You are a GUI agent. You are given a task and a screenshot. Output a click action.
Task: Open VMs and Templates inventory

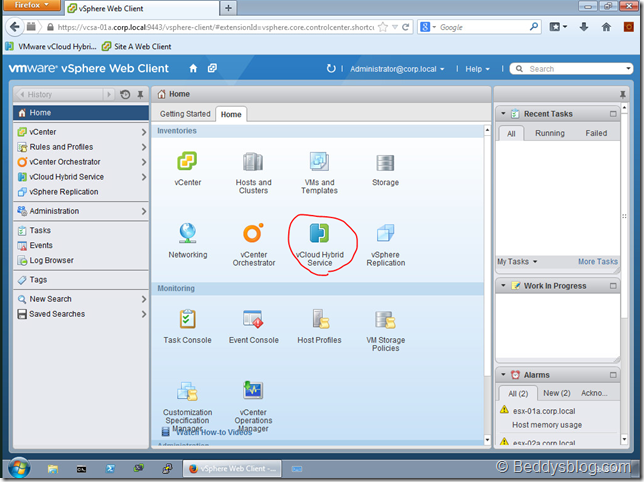coord(319,161)
